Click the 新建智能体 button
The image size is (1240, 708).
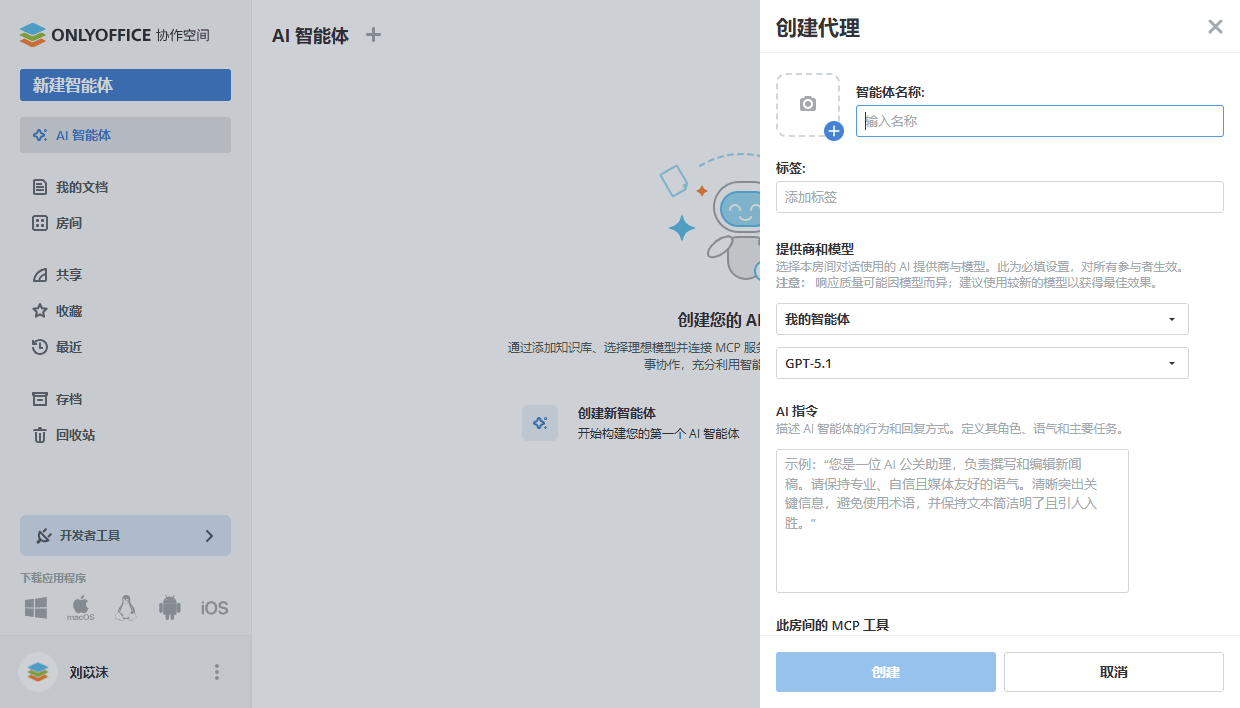pyautogui.click(x=125, y=85)
